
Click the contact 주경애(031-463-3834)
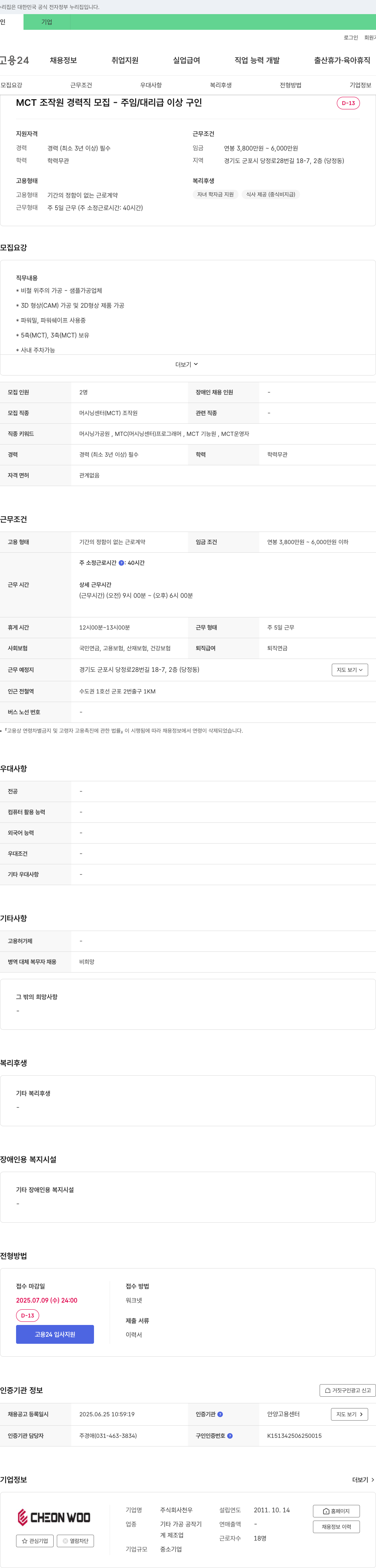108,1435
